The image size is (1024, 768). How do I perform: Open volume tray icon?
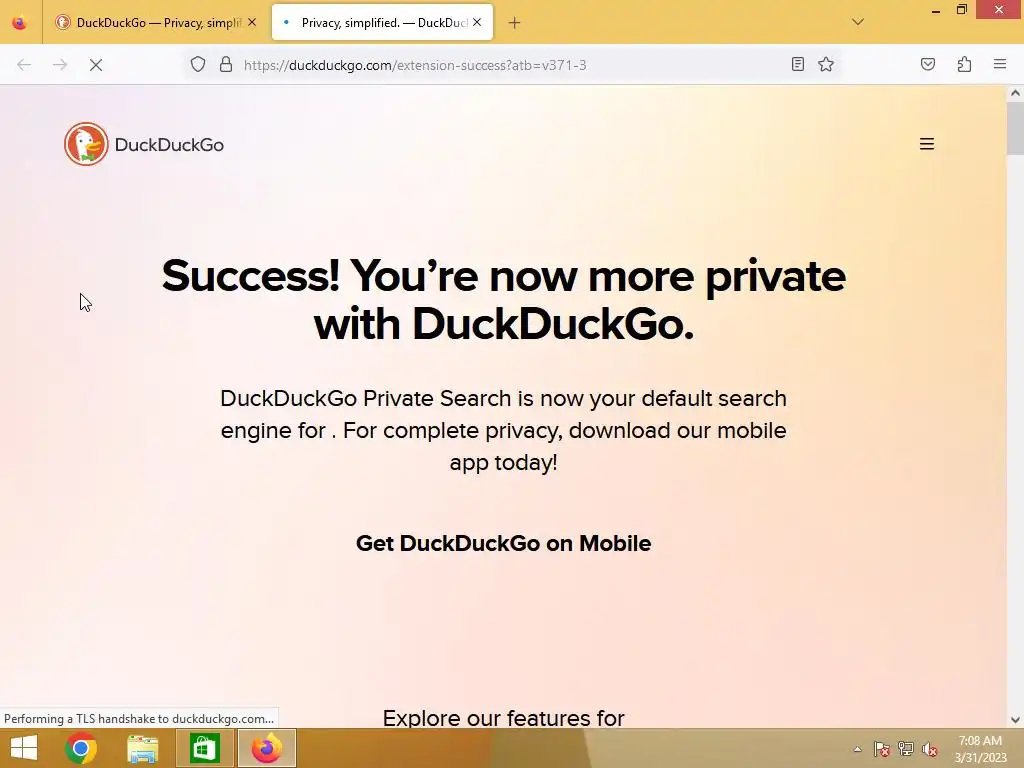929,749
